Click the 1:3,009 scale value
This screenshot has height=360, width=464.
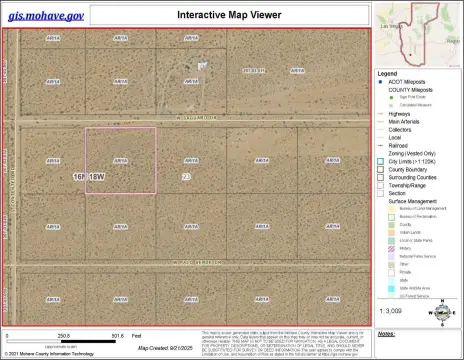390,311
